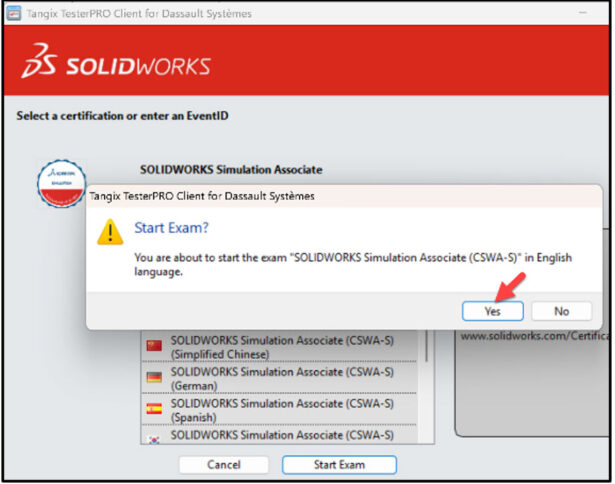Cancel the certification selection
The image size is (615, 484).
[224, 464]
